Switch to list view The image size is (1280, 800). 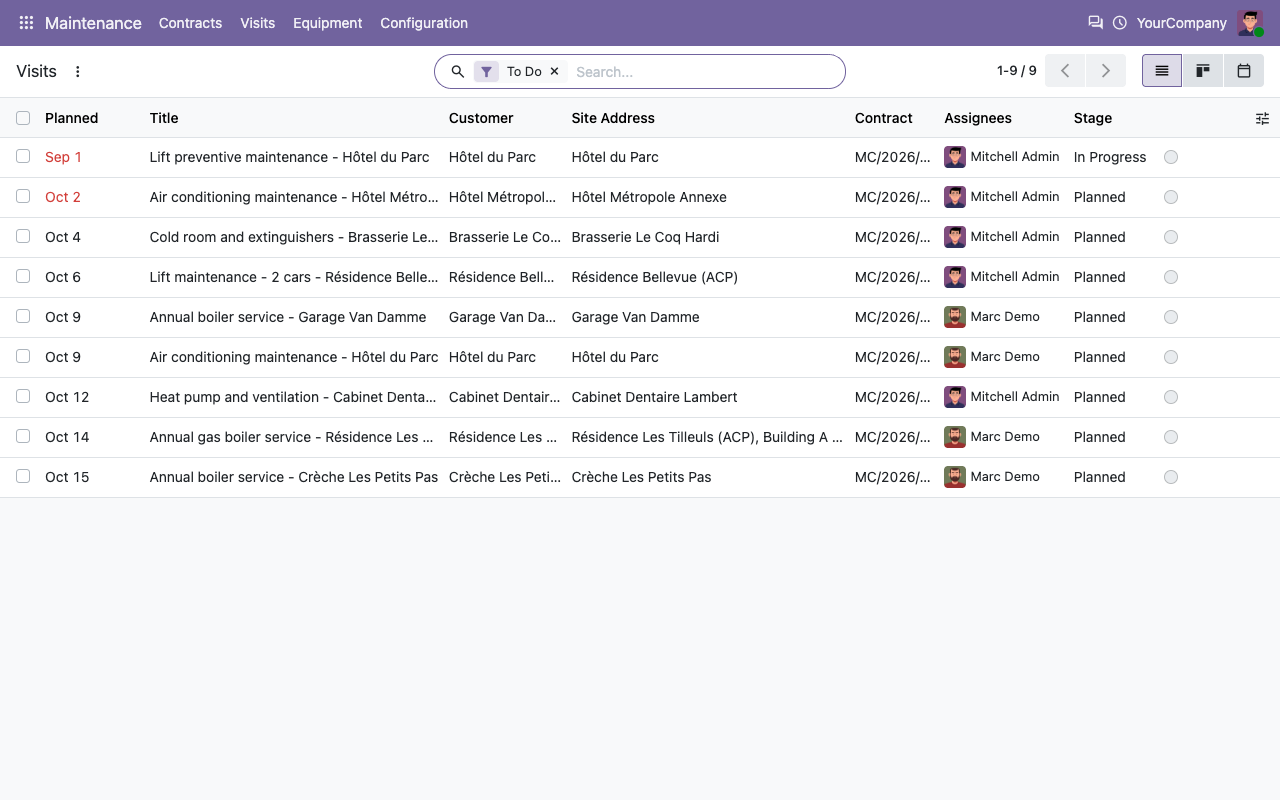click(1162, 71)
